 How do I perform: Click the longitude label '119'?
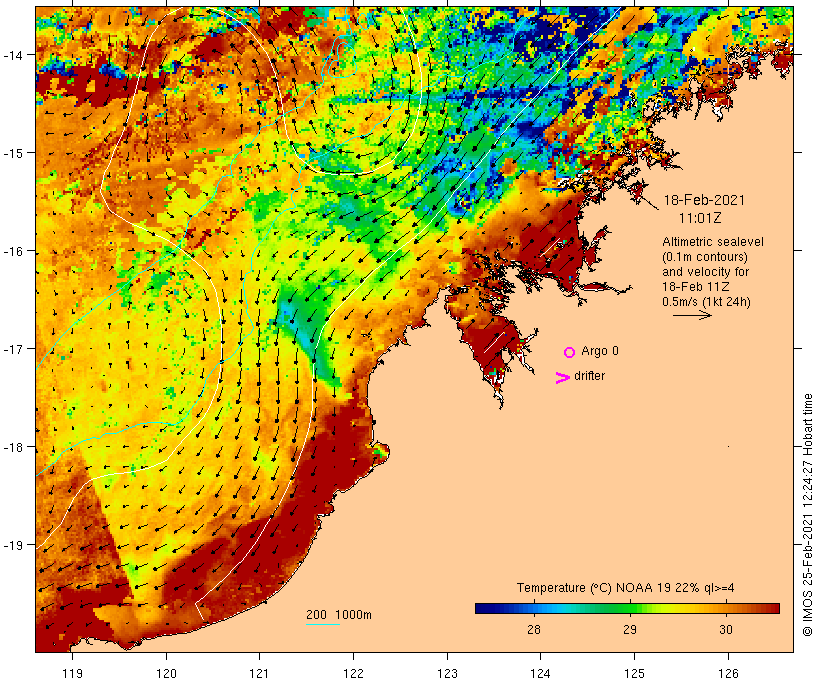(x=72, y=673)
